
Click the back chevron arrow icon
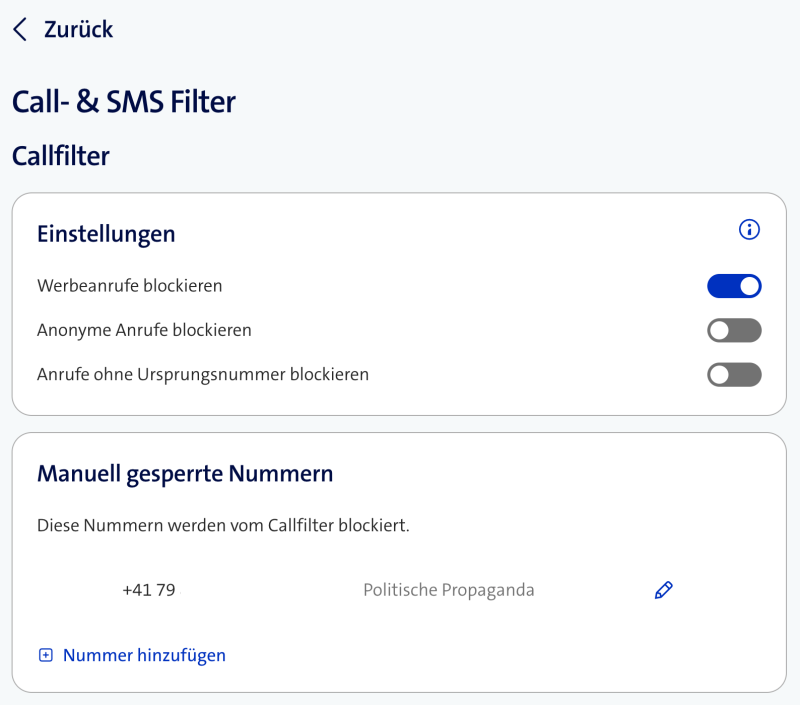pyautogui.click(x=20, y=30)
